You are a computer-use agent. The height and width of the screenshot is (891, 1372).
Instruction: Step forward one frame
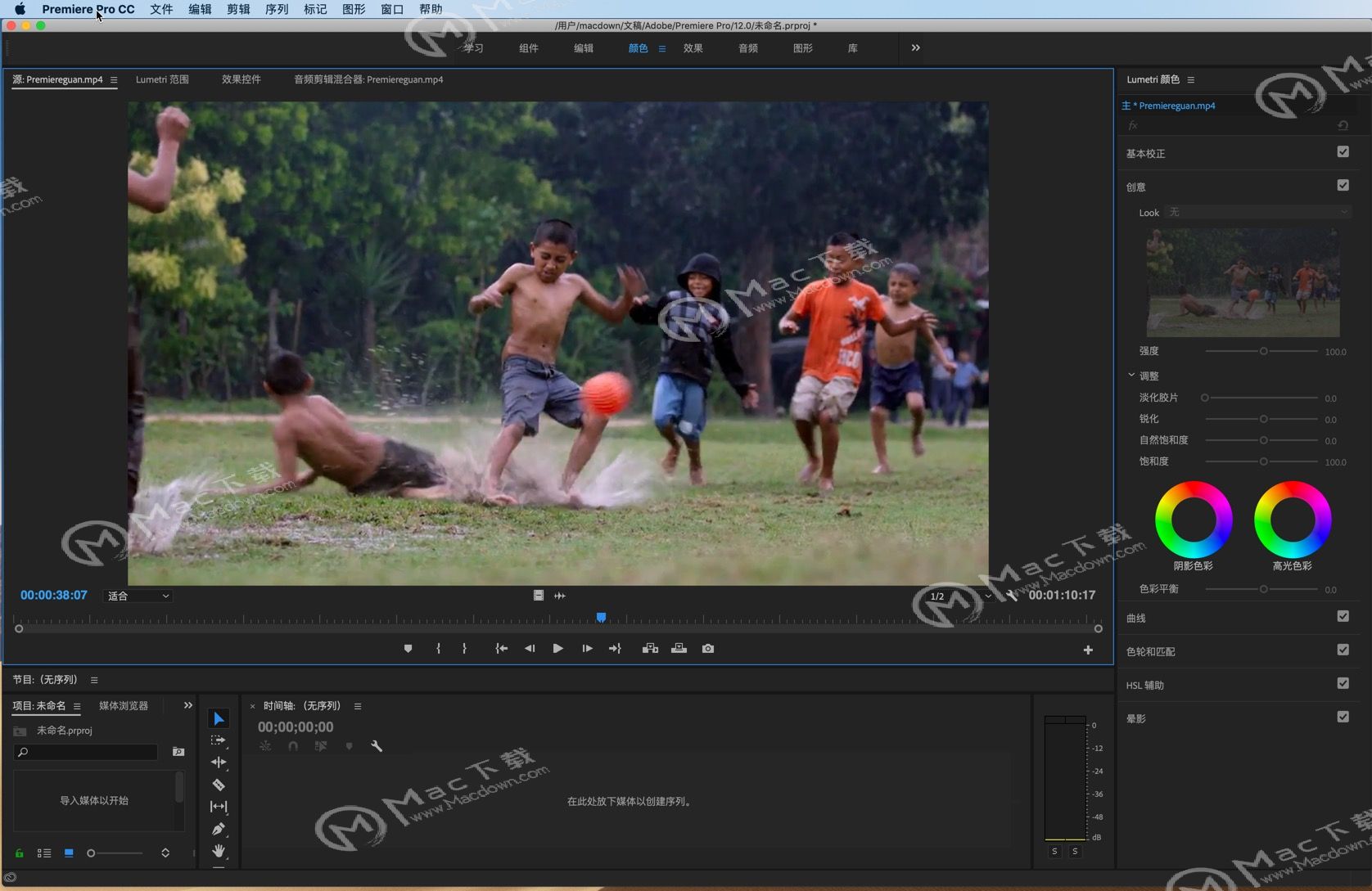[x=587, y=649]
